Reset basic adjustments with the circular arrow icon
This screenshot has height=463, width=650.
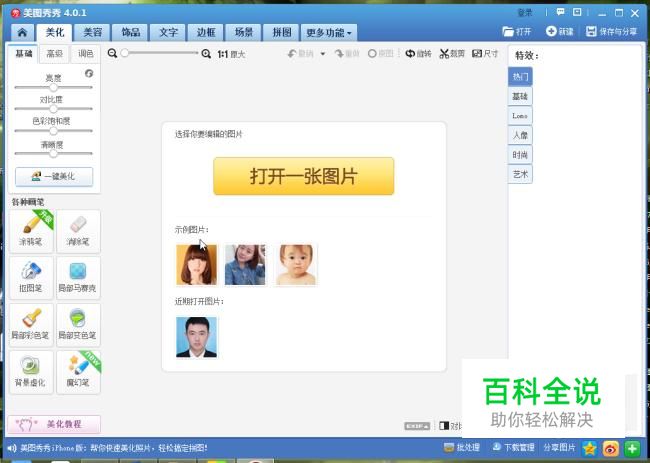point(89,73)
